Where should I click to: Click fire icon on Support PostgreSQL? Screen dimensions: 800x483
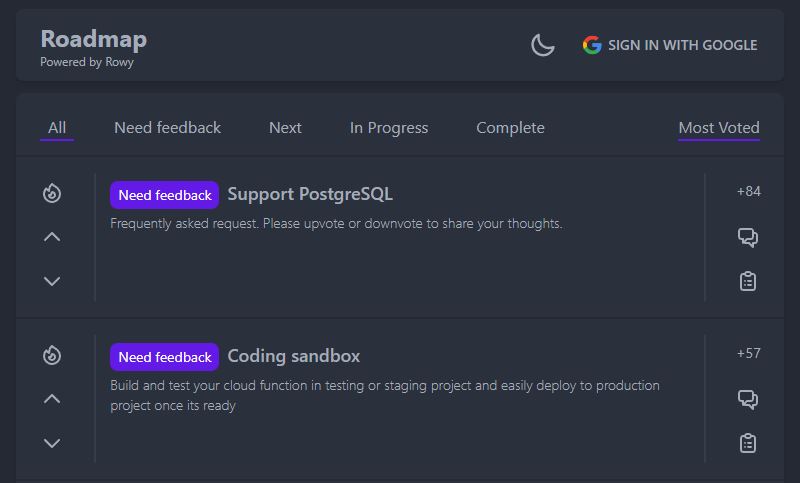(x=52, y=193)
